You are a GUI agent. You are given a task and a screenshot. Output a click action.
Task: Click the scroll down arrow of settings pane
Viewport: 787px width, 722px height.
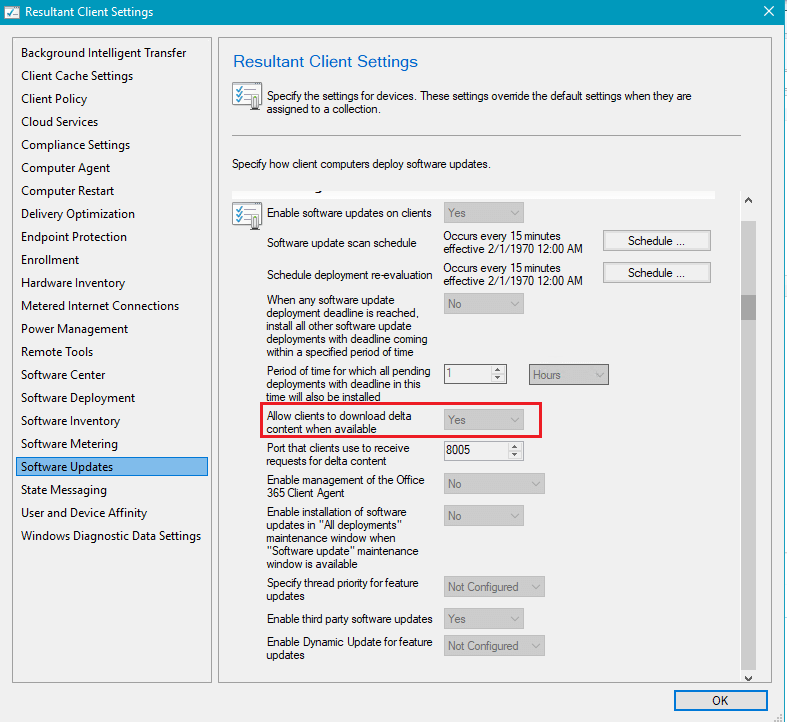coord(748,678)
